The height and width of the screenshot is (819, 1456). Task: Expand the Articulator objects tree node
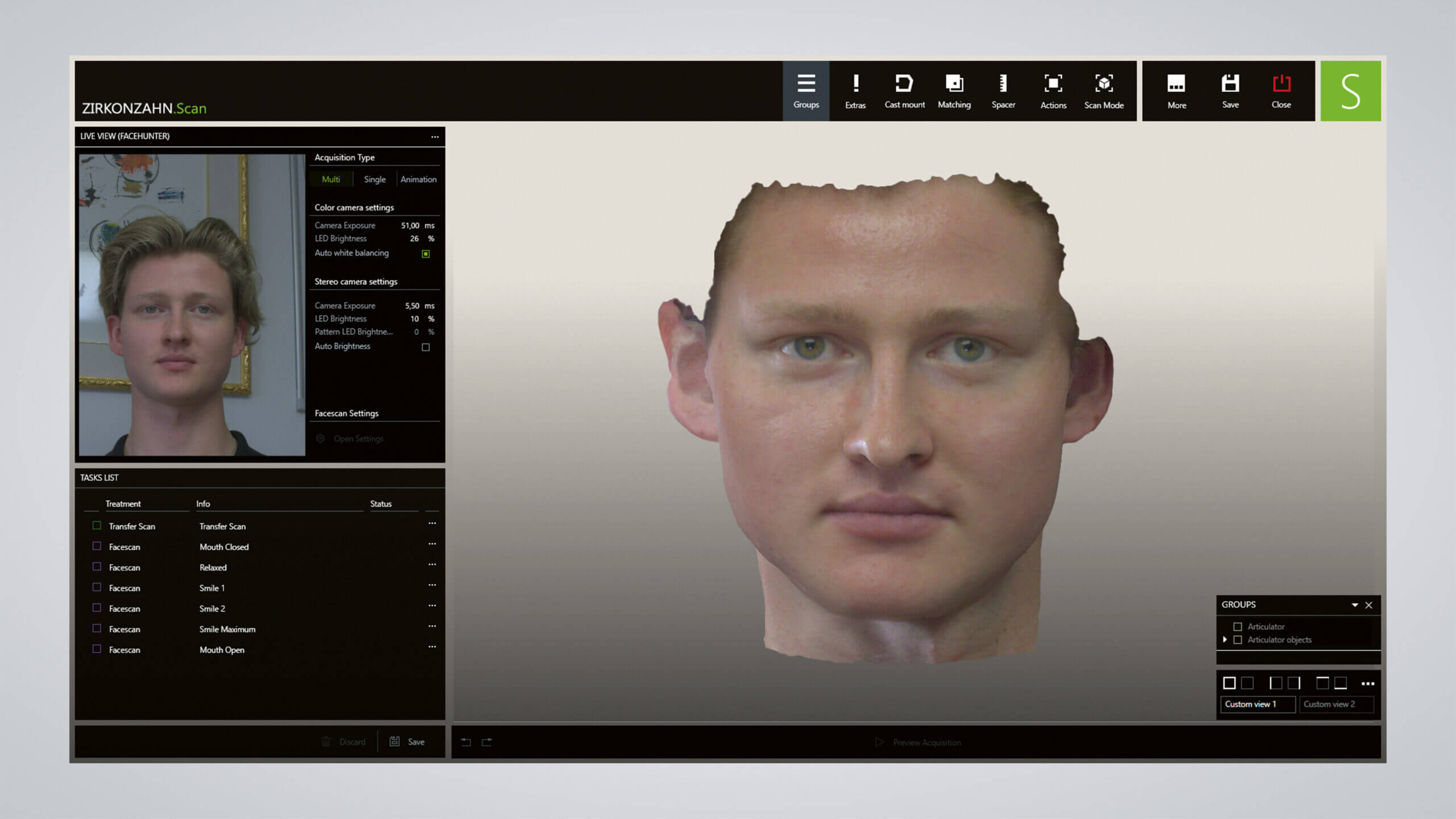pos(1225,640)
